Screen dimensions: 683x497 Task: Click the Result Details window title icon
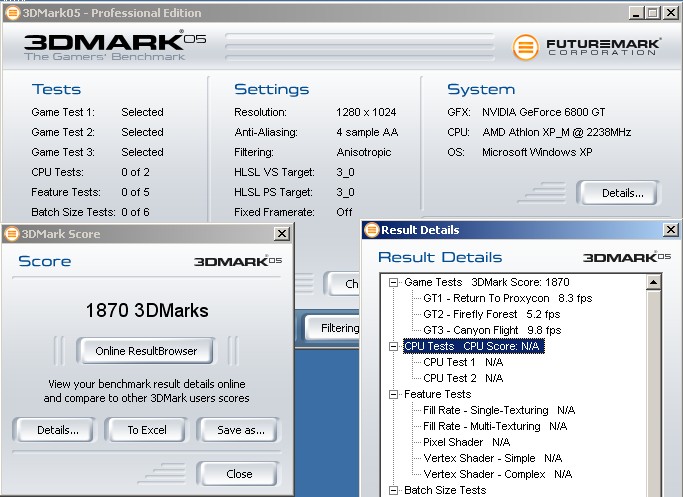pos(370,230)
